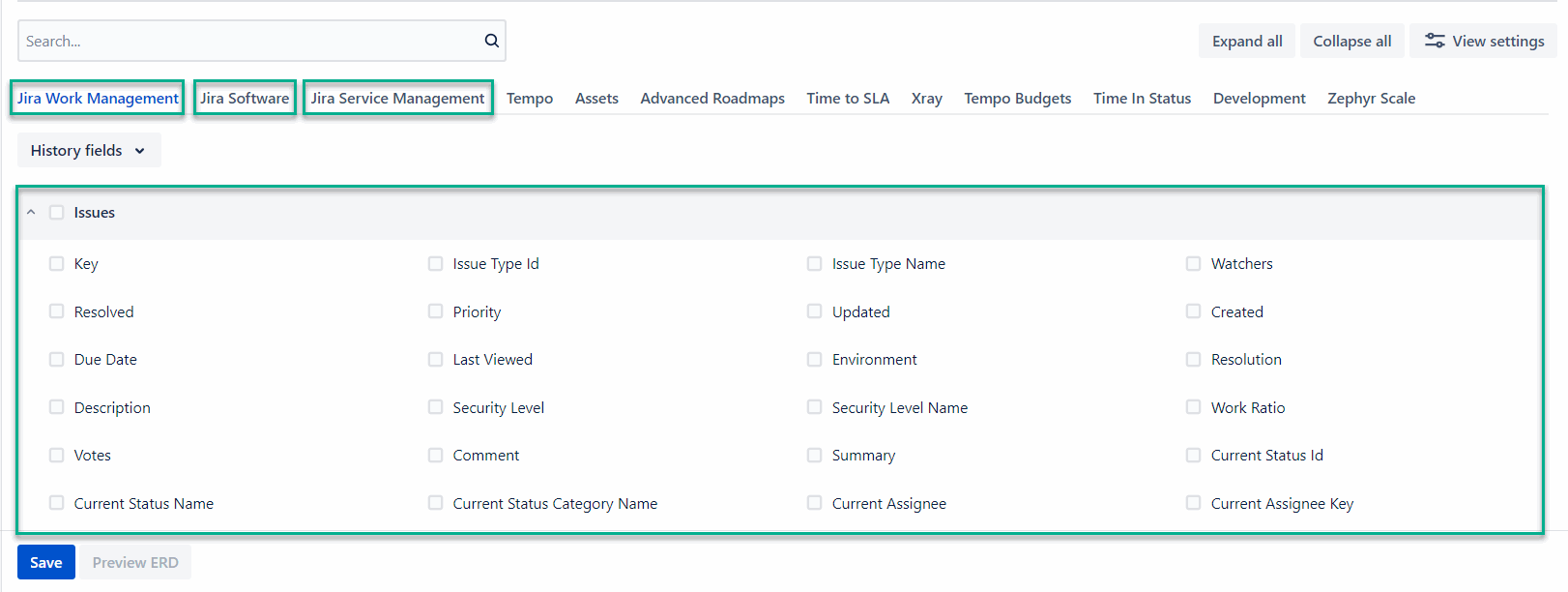The height and width of the screenshot is (592, 1568).
Task: Enable the Key field checkbox
Action: (x=57, y=264)
